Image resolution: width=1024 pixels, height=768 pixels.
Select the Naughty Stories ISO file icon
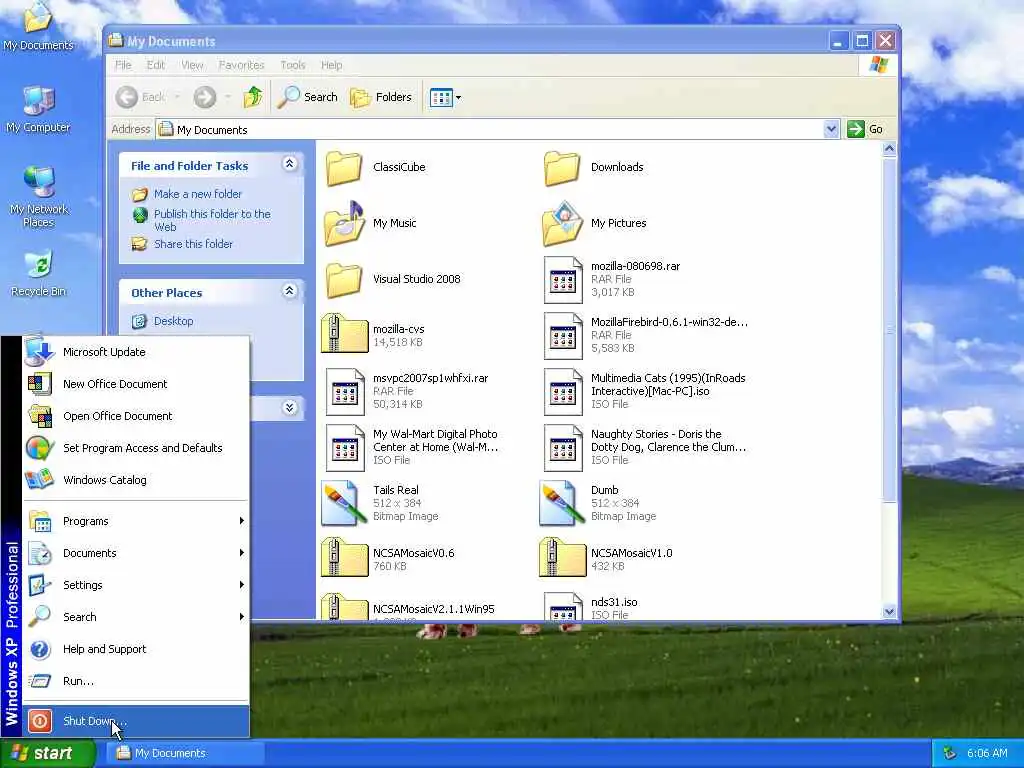563,448
